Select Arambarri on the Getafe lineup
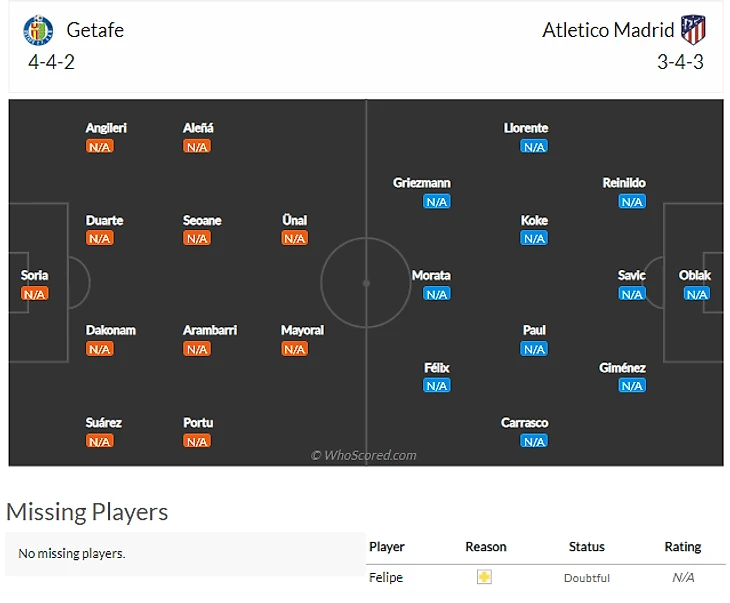 tap(210, 330)
